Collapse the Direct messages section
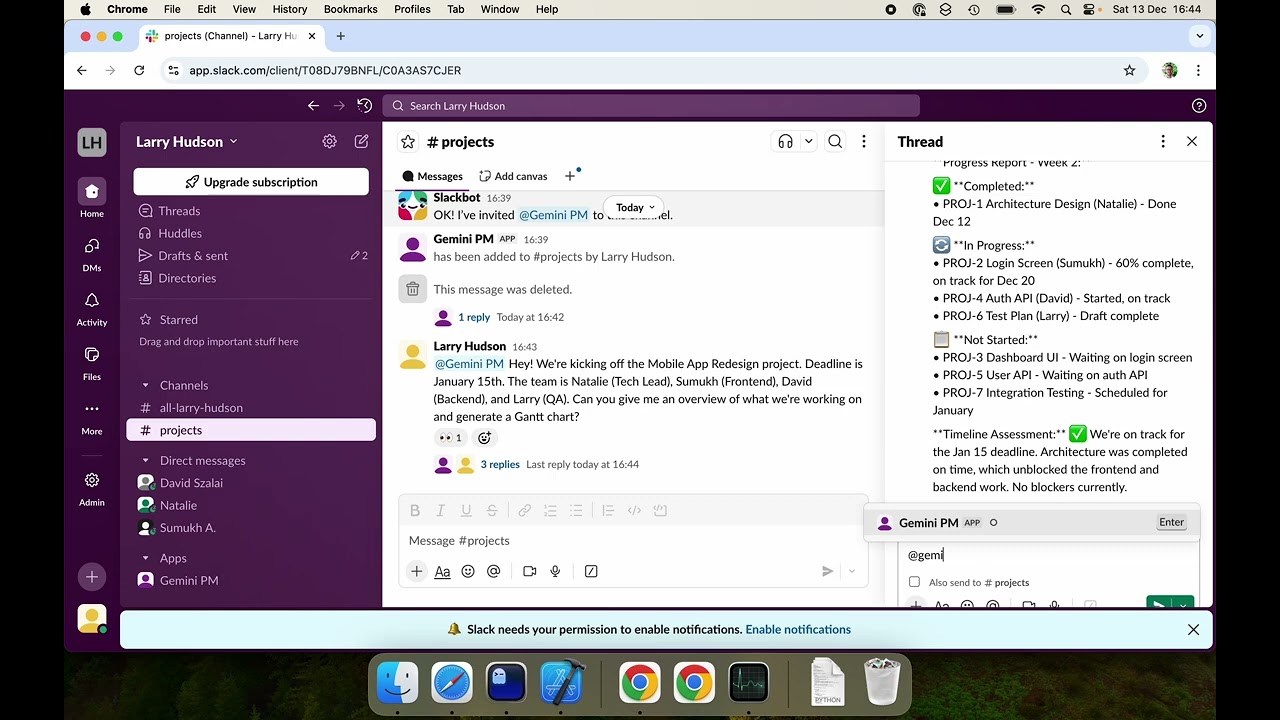 [x=145, y=461]
